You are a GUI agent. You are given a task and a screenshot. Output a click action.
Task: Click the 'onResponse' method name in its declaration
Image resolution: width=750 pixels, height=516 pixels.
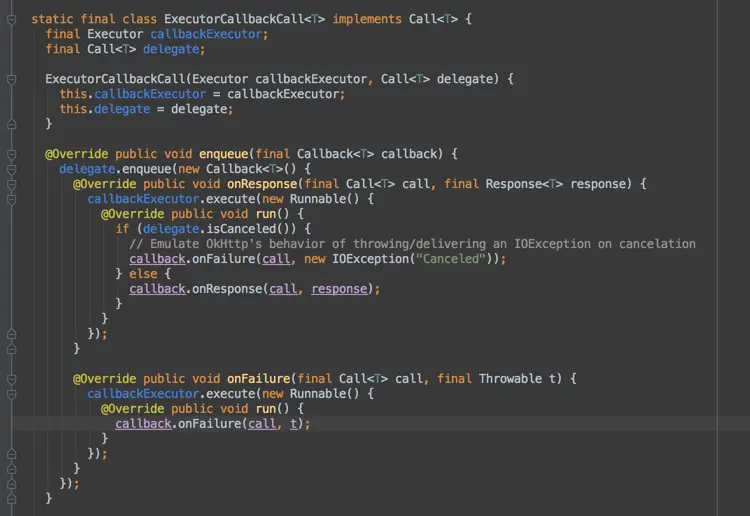(x=262, y=184)
